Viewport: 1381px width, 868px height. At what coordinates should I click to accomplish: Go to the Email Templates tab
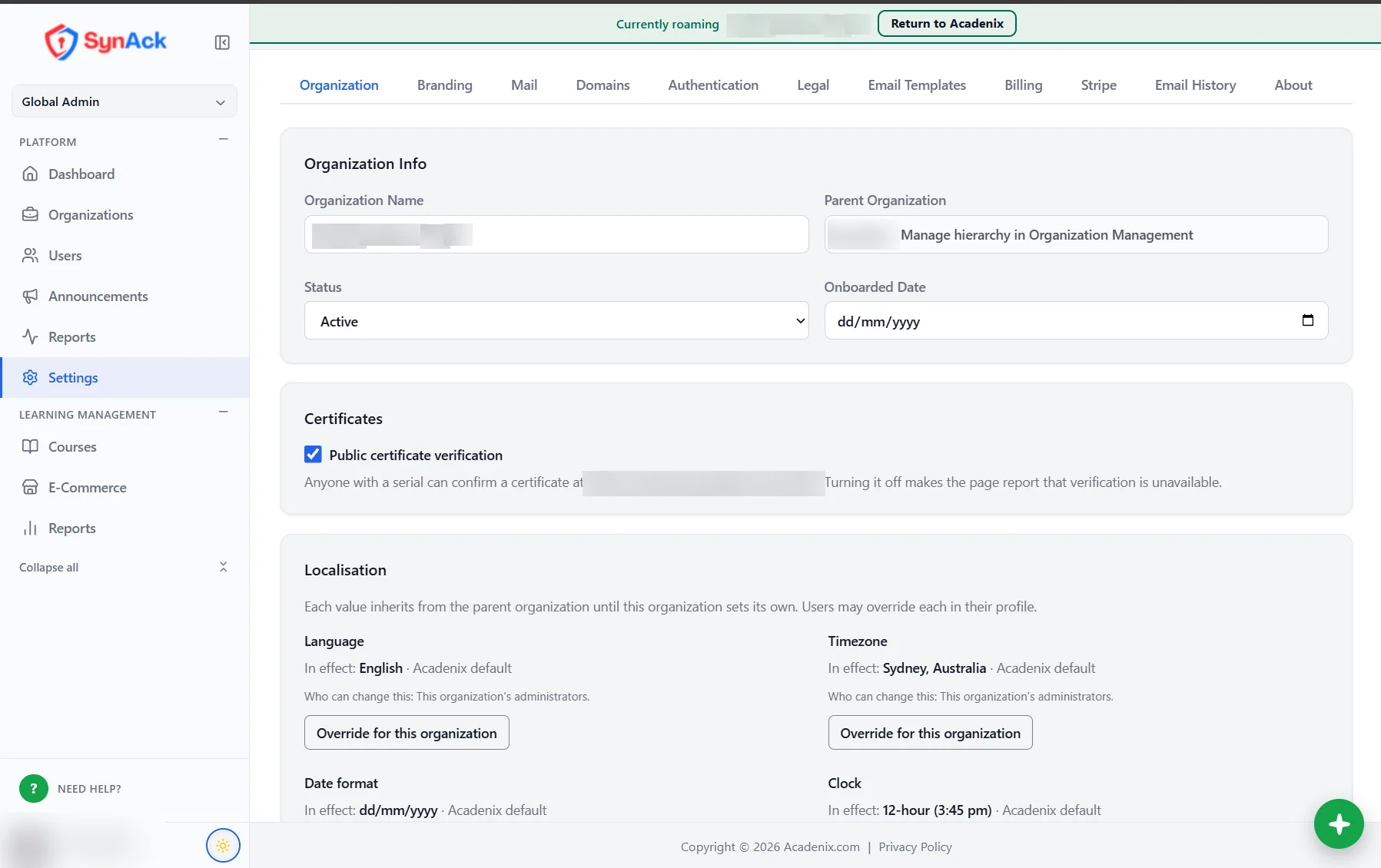[917, 85]
